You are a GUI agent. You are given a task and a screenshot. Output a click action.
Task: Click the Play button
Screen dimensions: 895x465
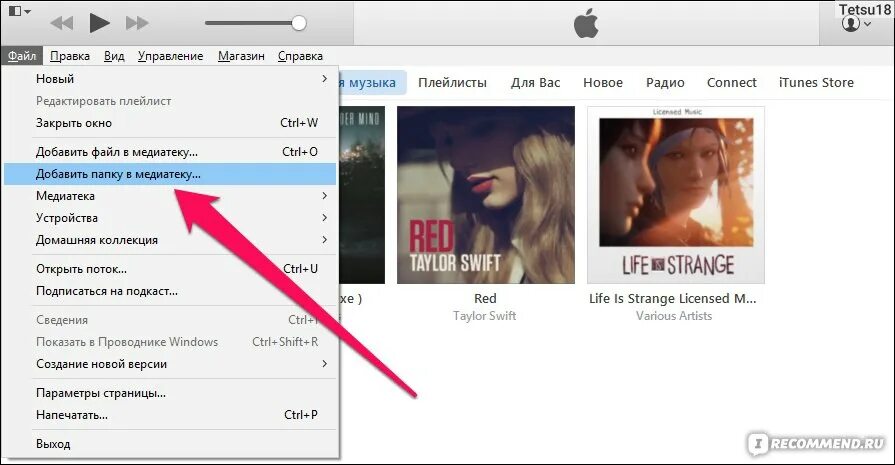click(99, 23)
